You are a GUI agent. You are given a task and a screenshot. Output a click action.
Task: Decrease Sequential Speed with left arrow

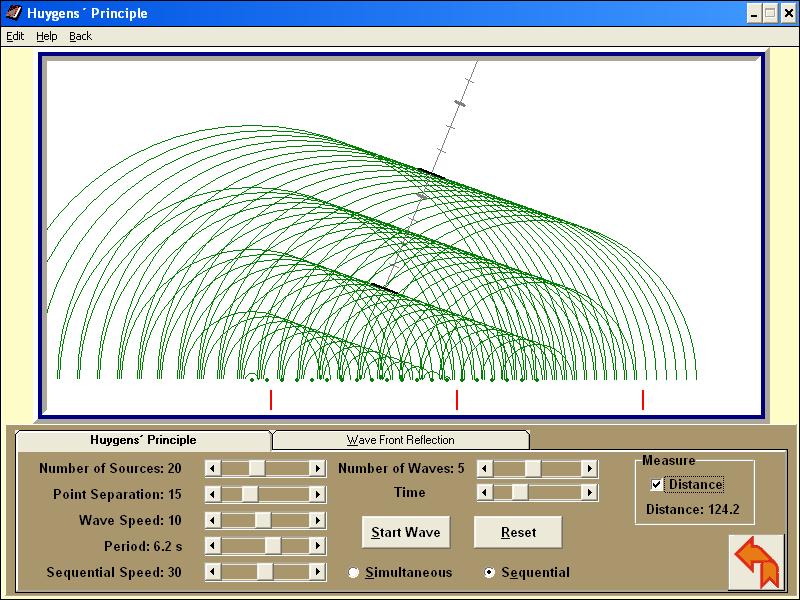tap(213, 571)
